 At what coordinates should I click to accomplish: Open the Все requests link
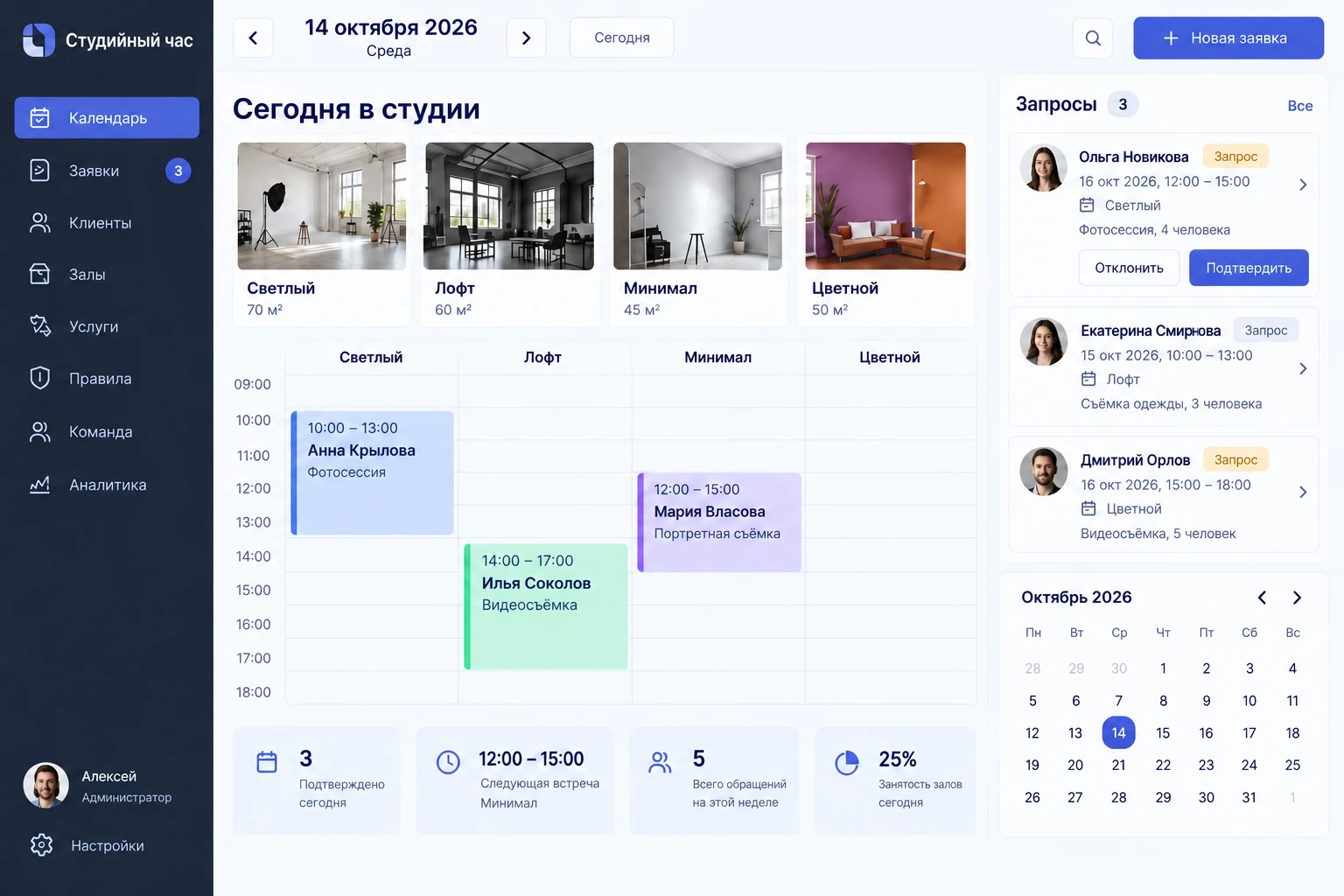[1300, 106]
